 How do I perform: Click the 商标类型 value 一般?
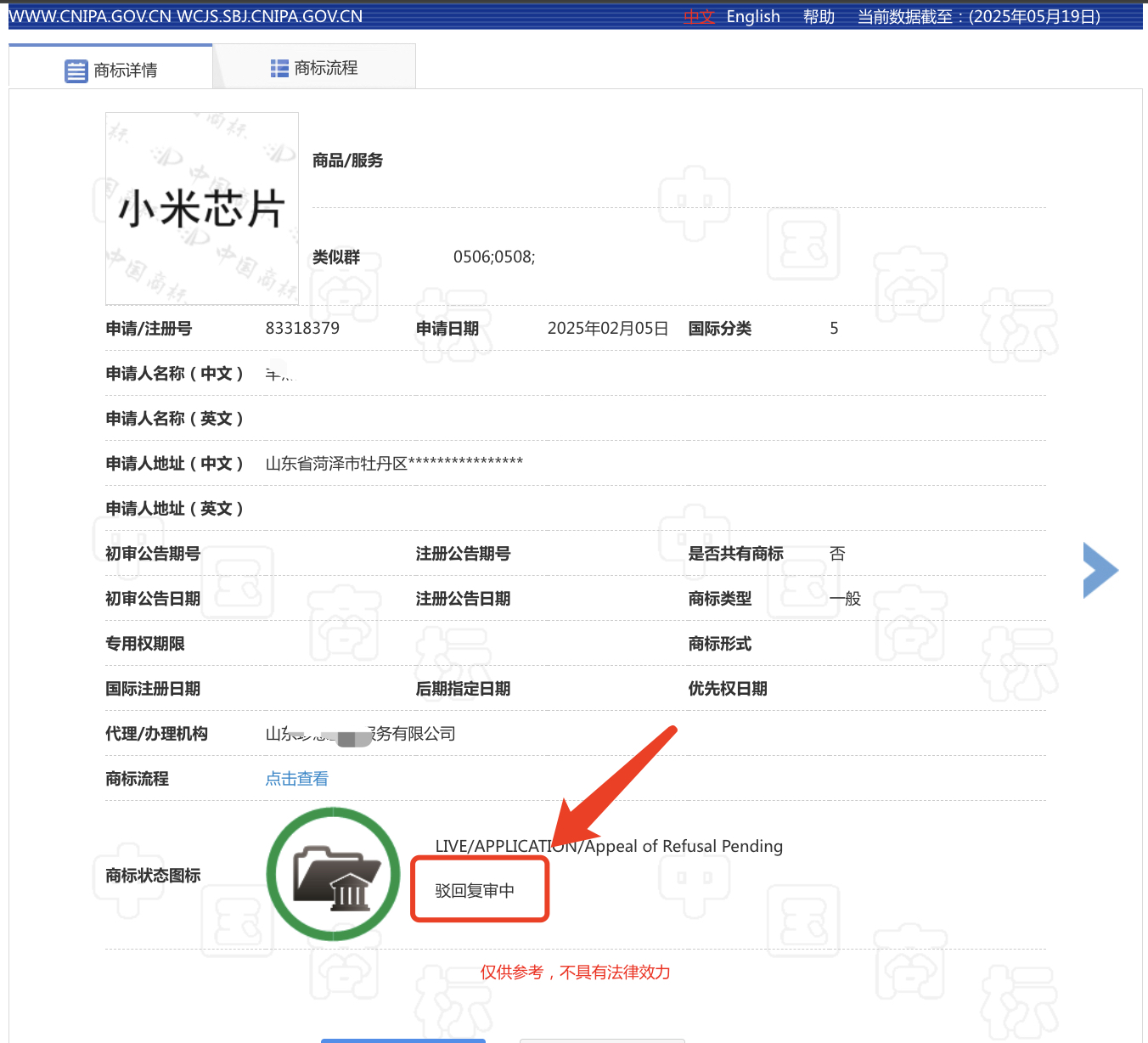(x=846, y=599)
